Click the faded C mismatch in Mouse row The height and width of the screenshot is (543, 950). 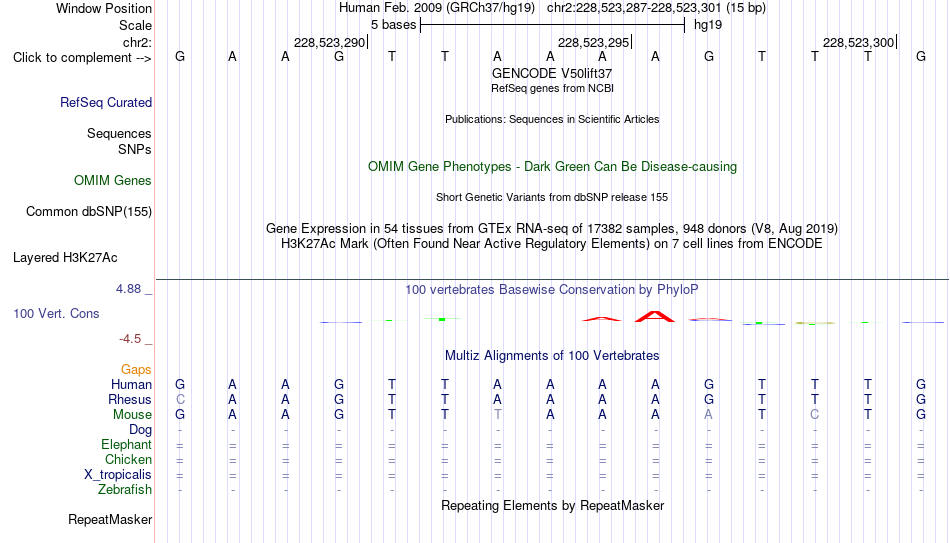(814, 415)
